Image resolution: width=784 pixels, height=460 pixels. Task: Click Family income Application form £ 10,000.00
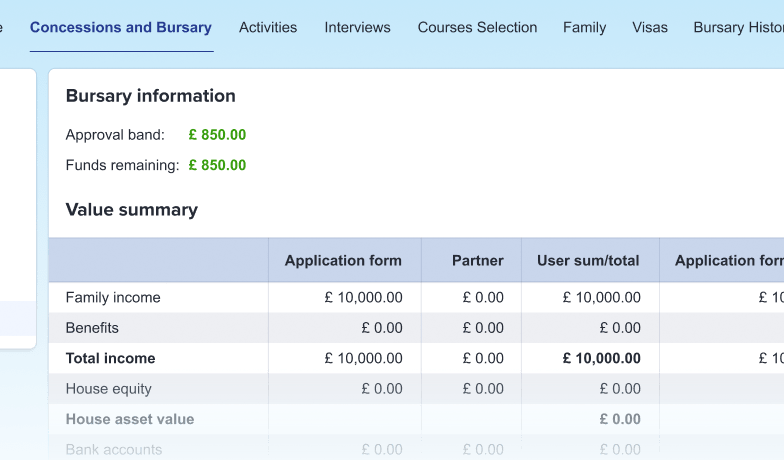click(x=364, y=298)
